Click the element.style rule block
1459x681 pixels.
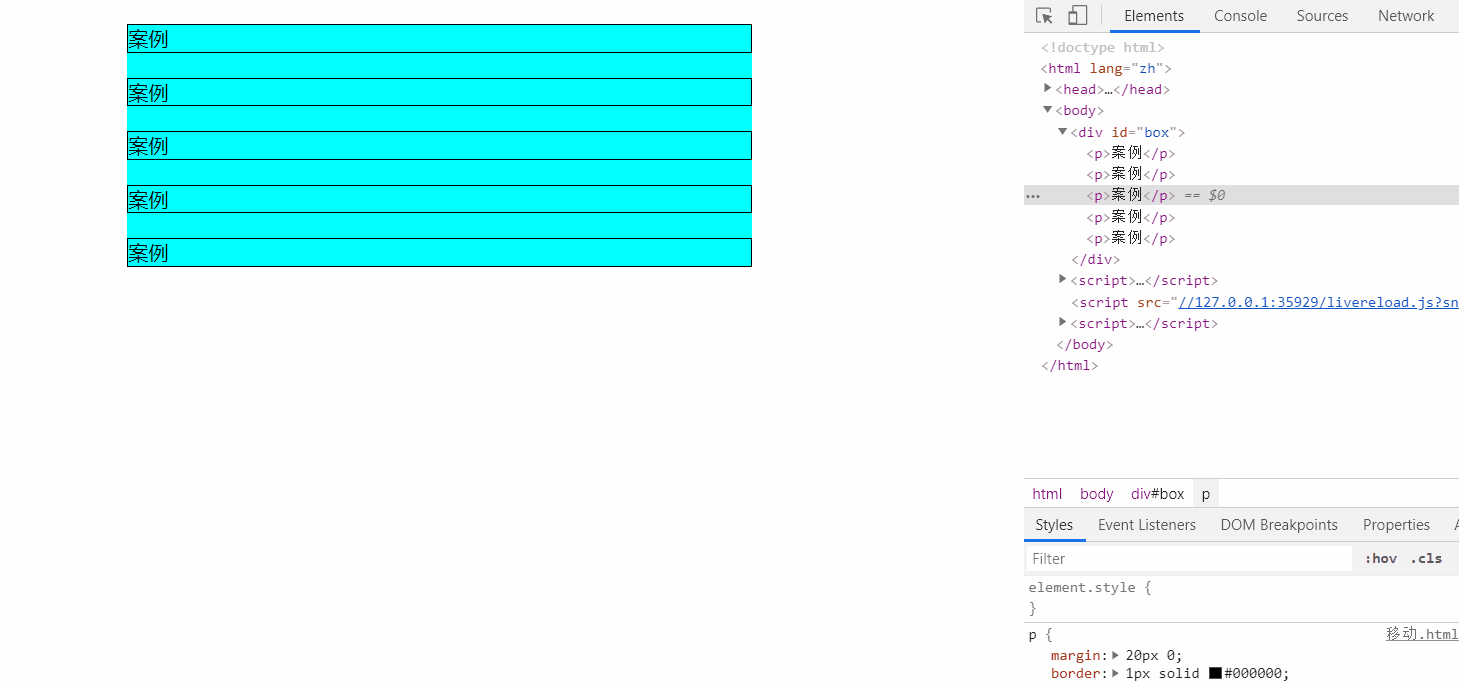click(1090, 597)
